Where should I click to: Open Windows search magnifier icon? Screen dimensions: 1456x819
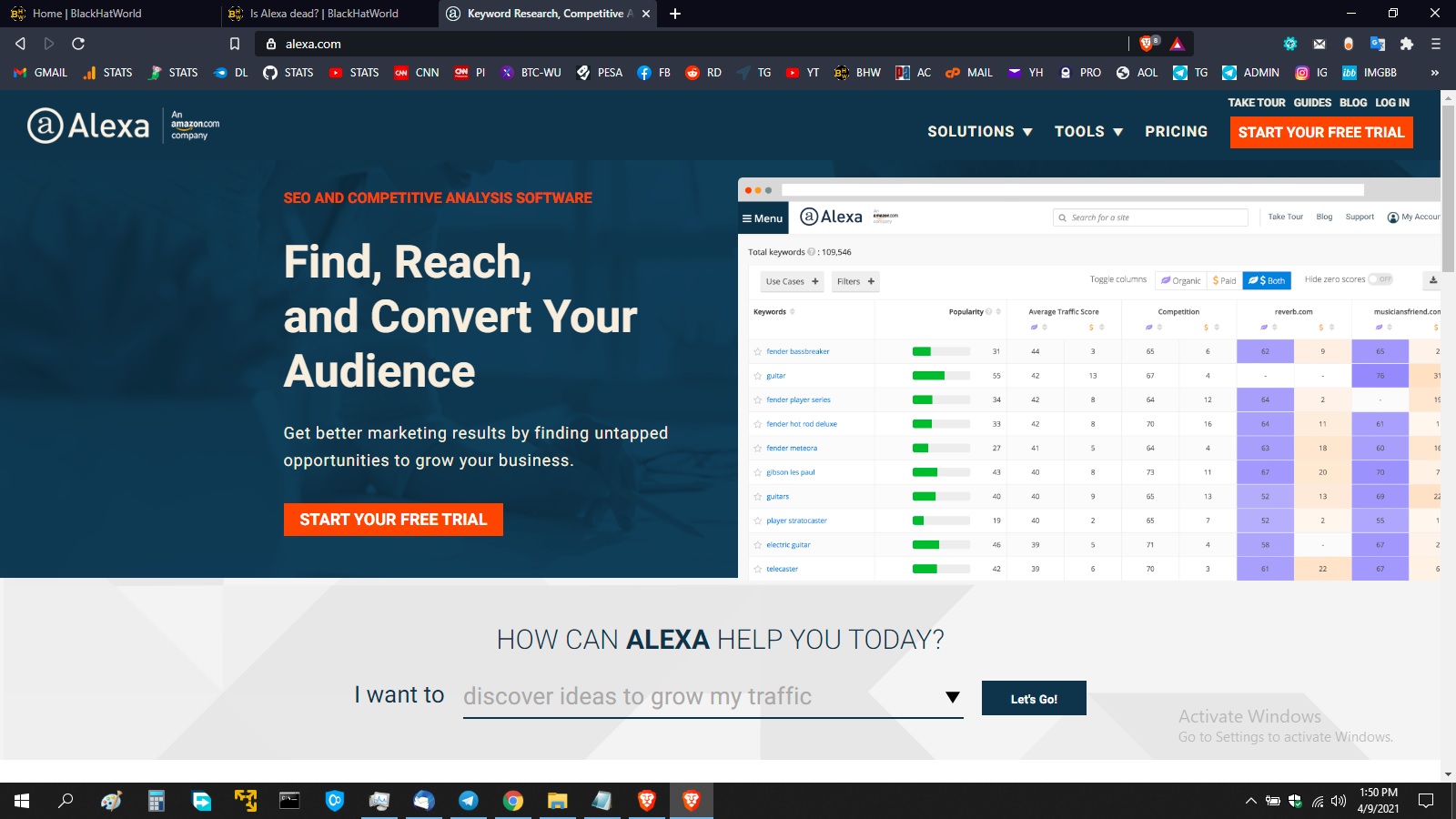point(66,801)
